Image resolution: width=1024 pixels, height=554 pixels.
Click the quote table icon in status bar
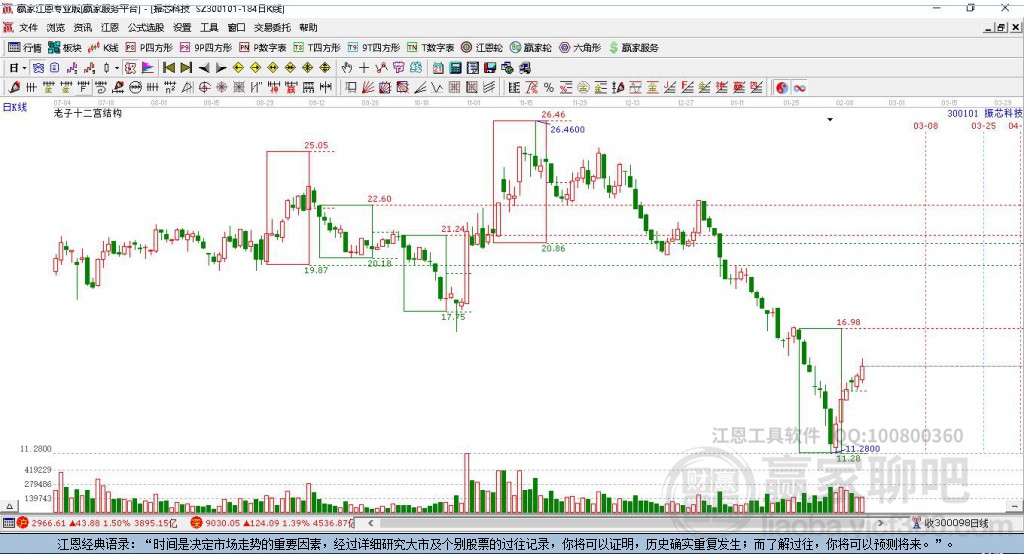tap(8, 523)
